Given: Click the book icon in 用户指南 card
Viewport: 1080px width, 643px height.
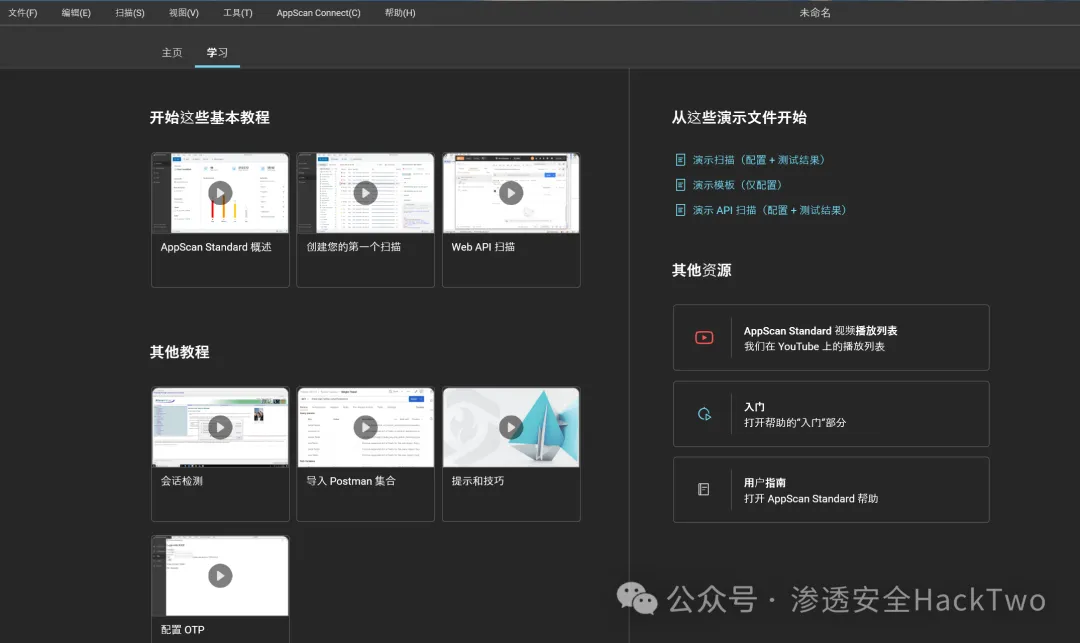Looking at the screenshot, I should coord(703,489).
